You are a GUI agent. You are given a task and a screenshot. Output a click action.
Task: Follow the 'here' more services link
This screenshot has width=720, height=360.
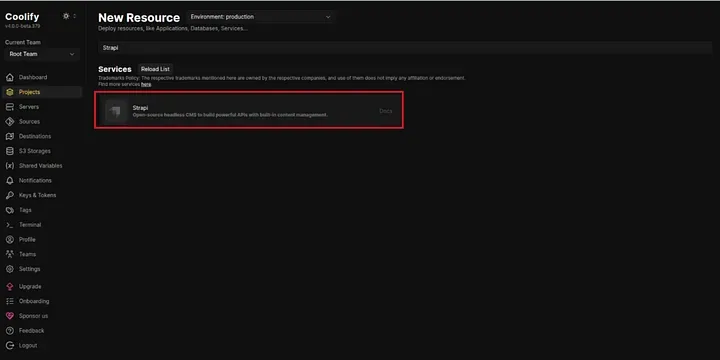click(x=146, y=84)
